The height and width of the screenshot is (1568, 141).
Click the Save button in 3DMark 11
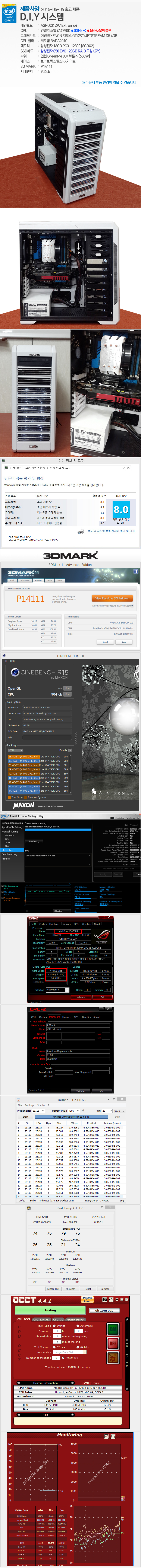pos(124,642)
